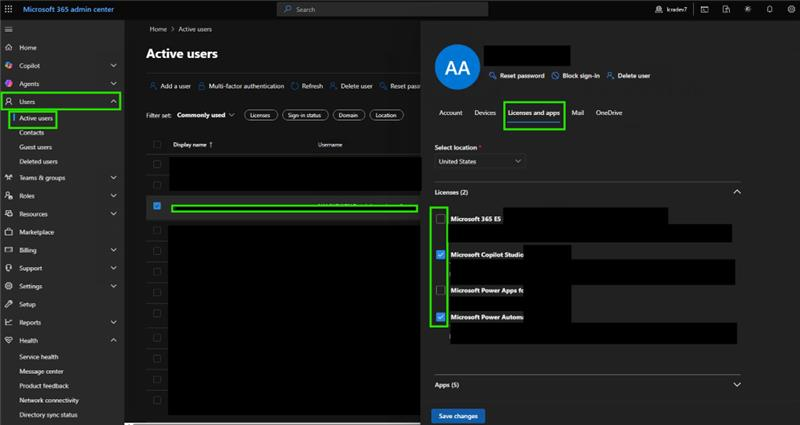Open the app launcher waffle icon
This screenshot has height=425, width=800.
(8, 9)
